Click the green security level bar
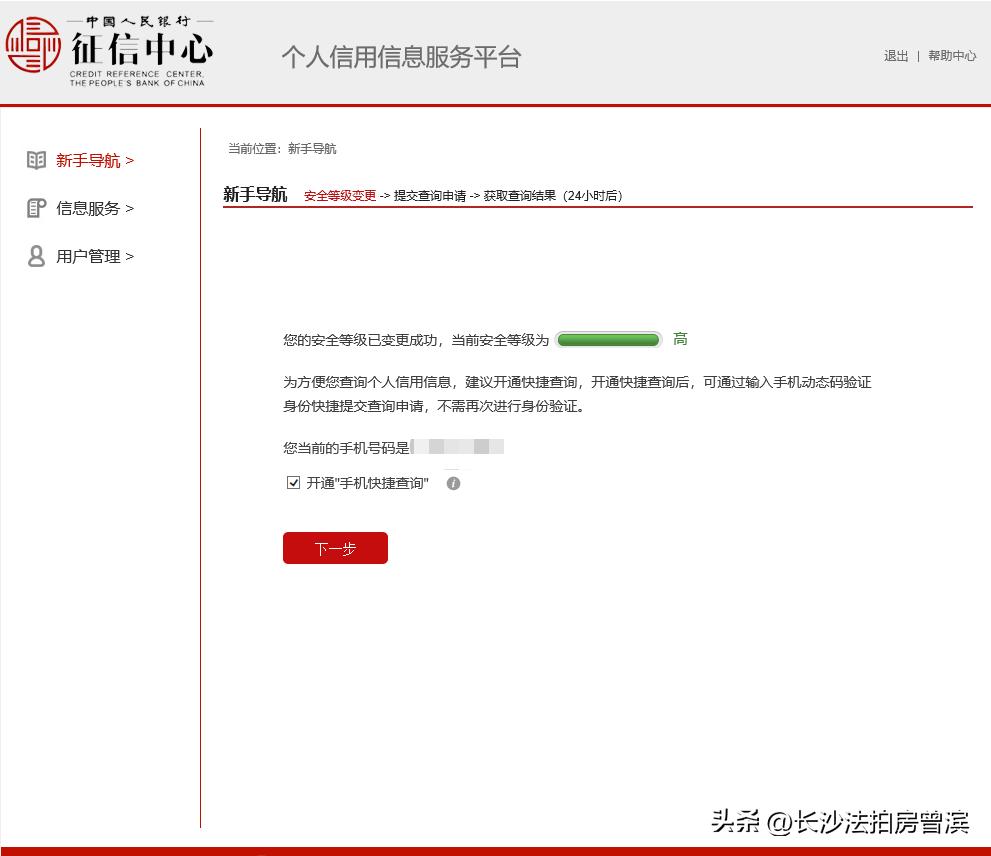Viewport: 991px width, 856px height. click(x=608, y=339)
